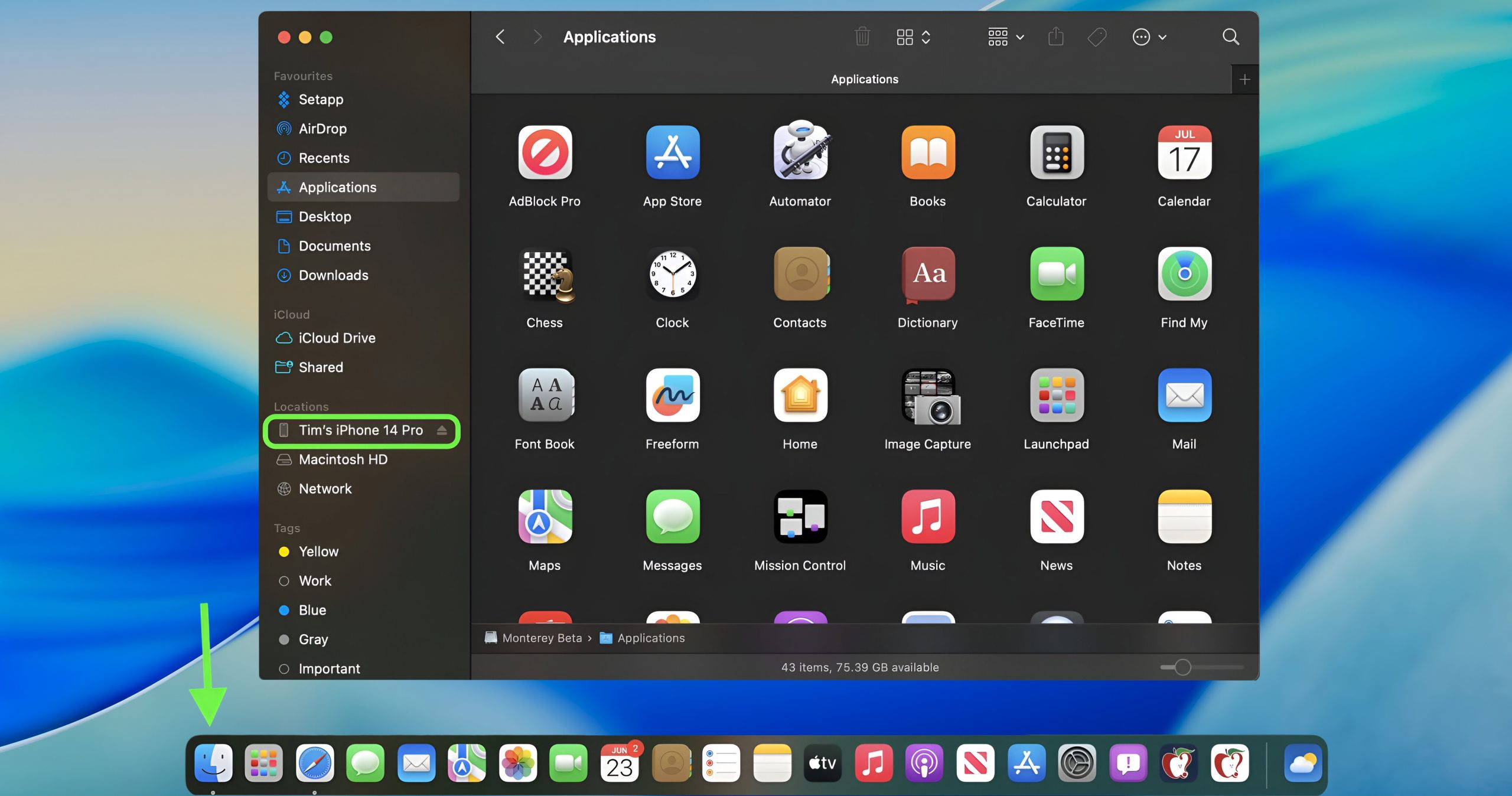Add a new Finder tab
The image size is (1512, 796).
[1244, 79]
